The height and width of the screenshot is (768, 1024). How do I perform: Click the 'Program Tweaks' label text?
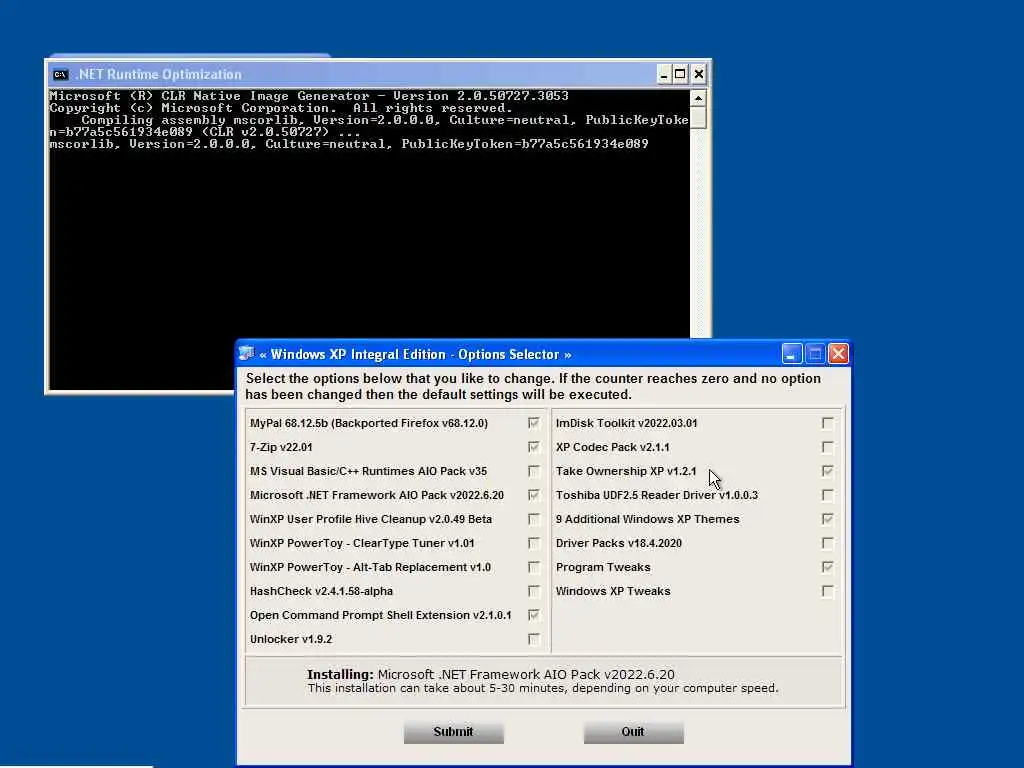tap(603, 567)
